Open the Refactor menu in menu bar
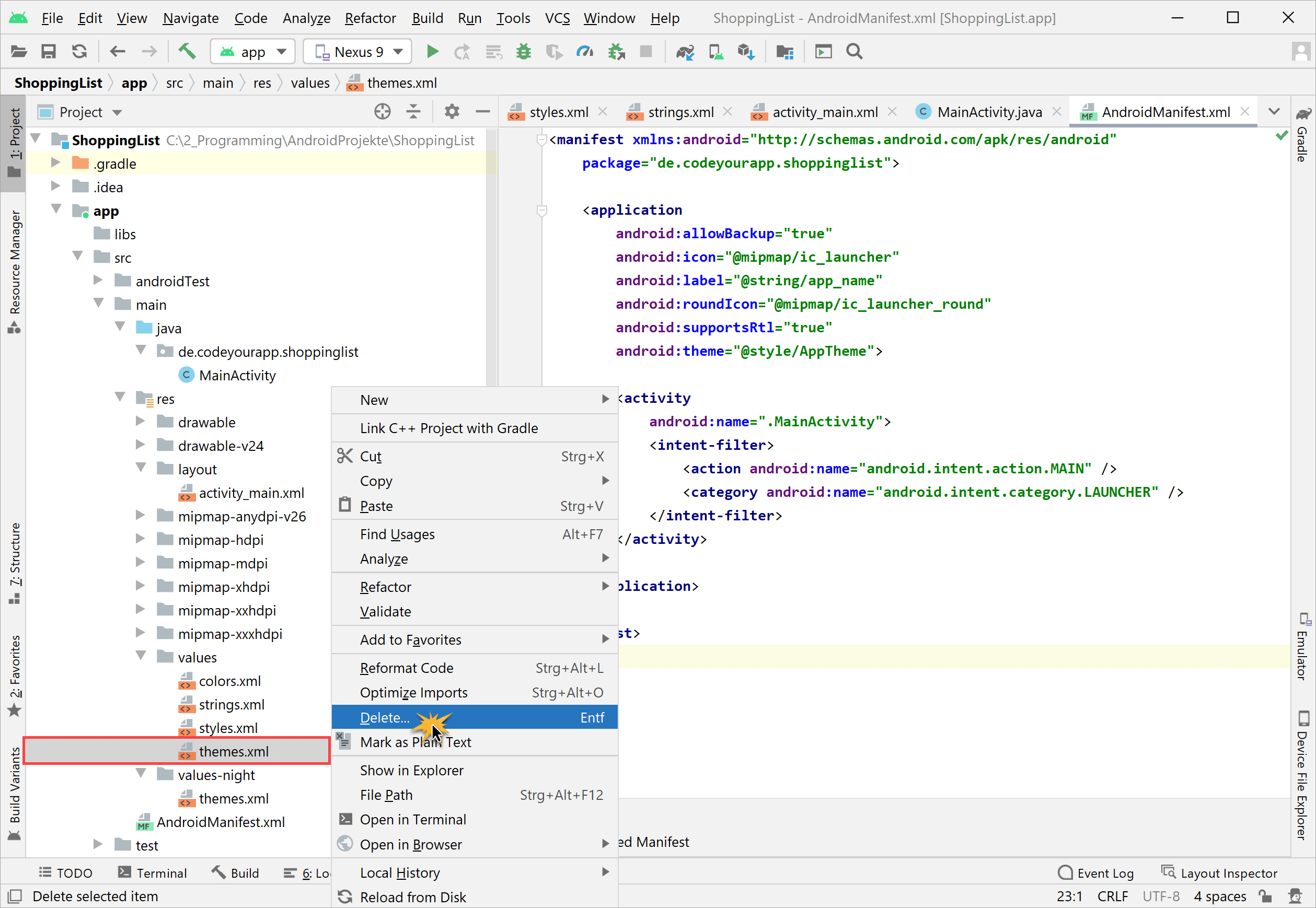1316x908 pixels. (370, 18)
